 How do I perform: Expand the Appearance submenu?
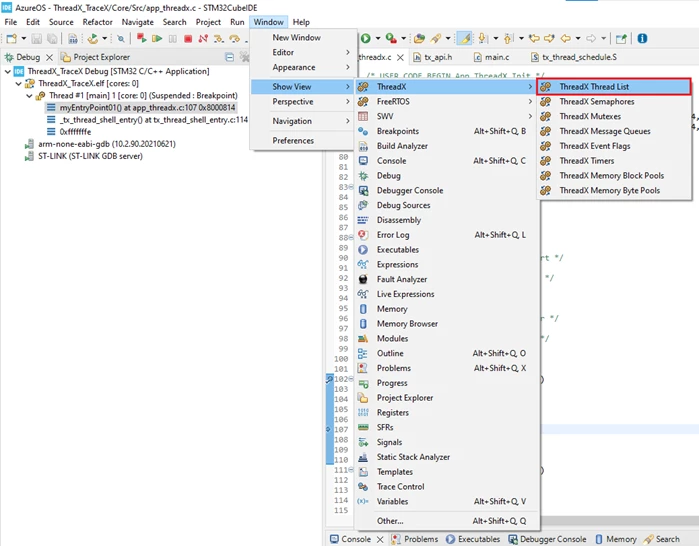pos(304,67)
